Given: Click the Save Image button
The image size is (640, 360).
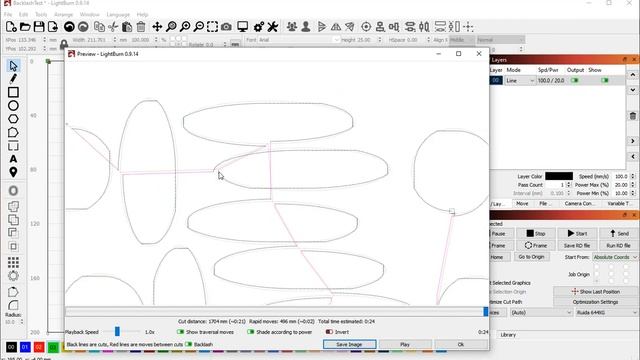Looking at the screenshot, I should click(x=349, y=344).
